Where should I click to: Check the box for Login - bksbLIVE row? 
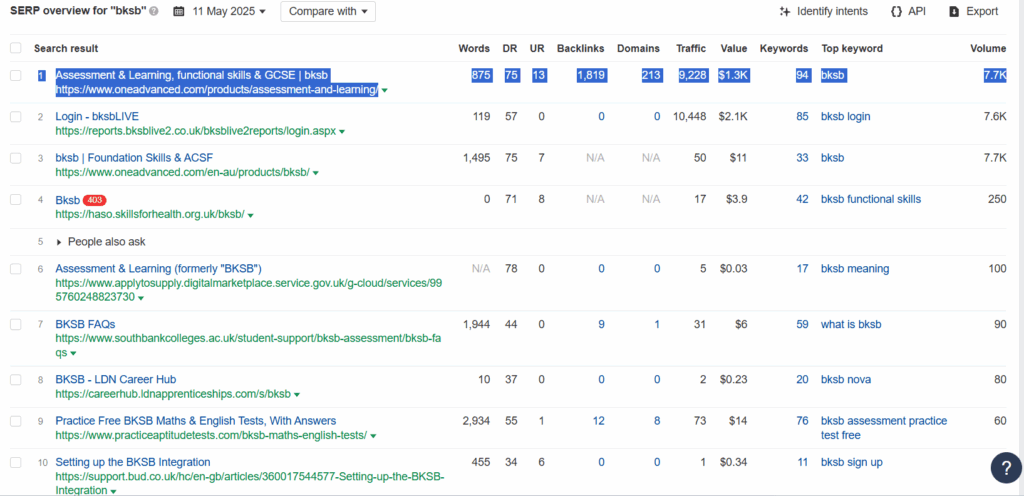point(16,117)
